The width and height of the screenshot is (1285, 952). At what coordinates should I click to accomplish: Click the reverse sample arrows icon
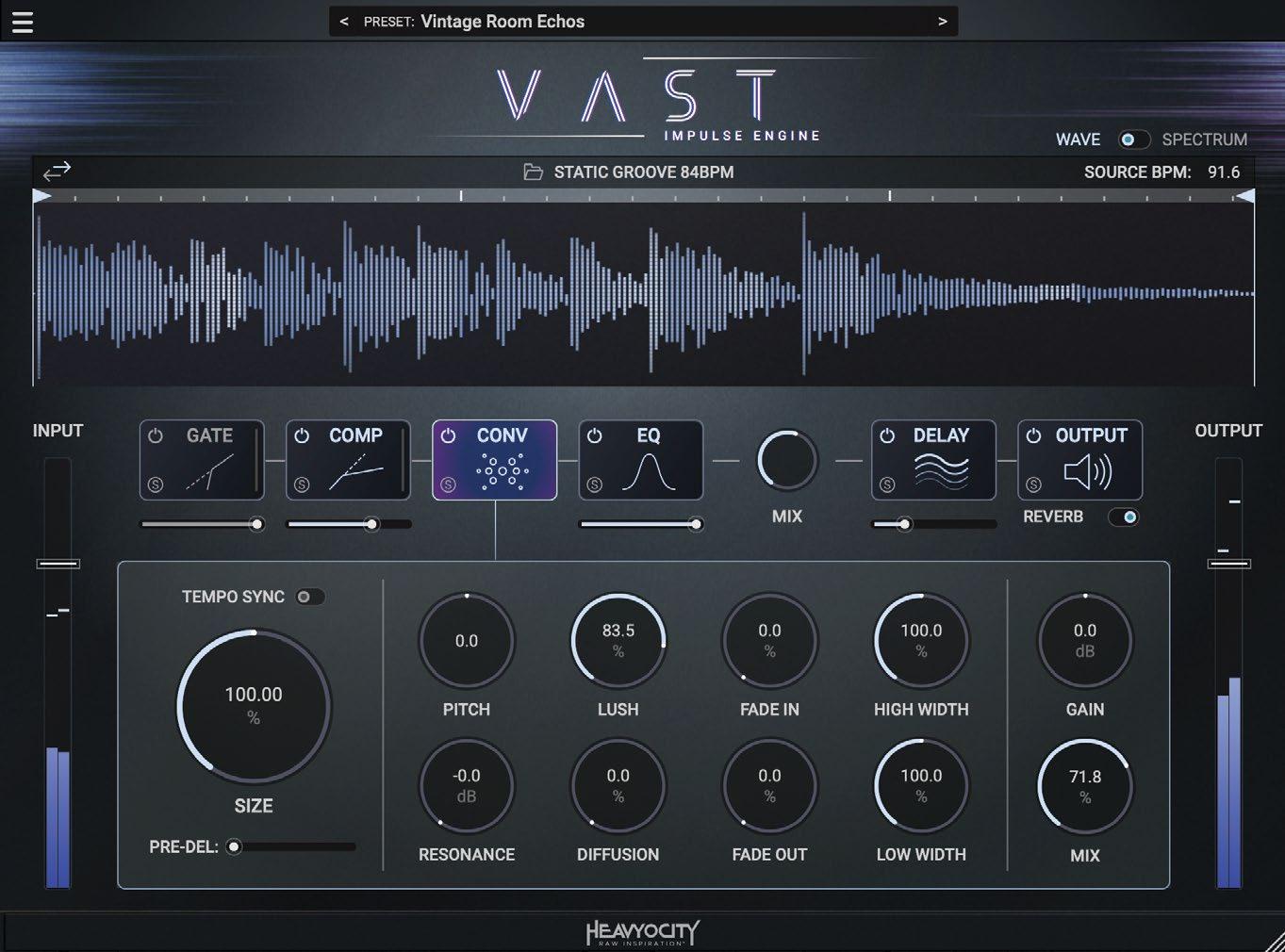57,171
